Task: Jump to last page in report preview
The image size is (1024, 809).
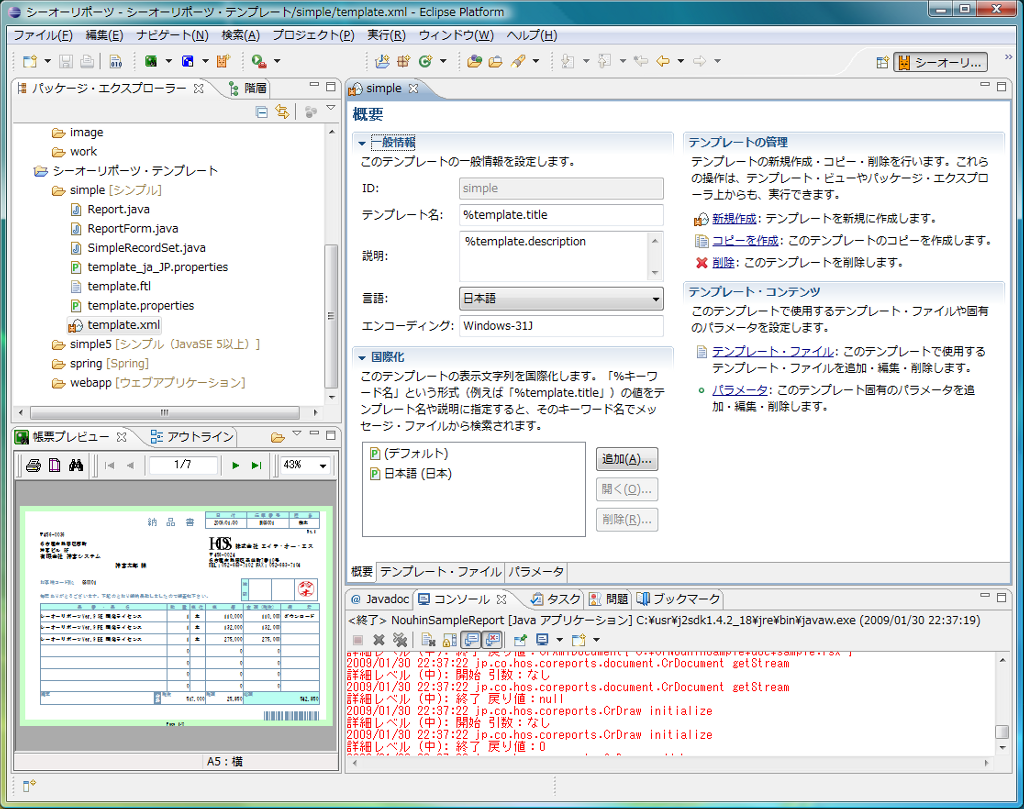Action: coord(257,466)
